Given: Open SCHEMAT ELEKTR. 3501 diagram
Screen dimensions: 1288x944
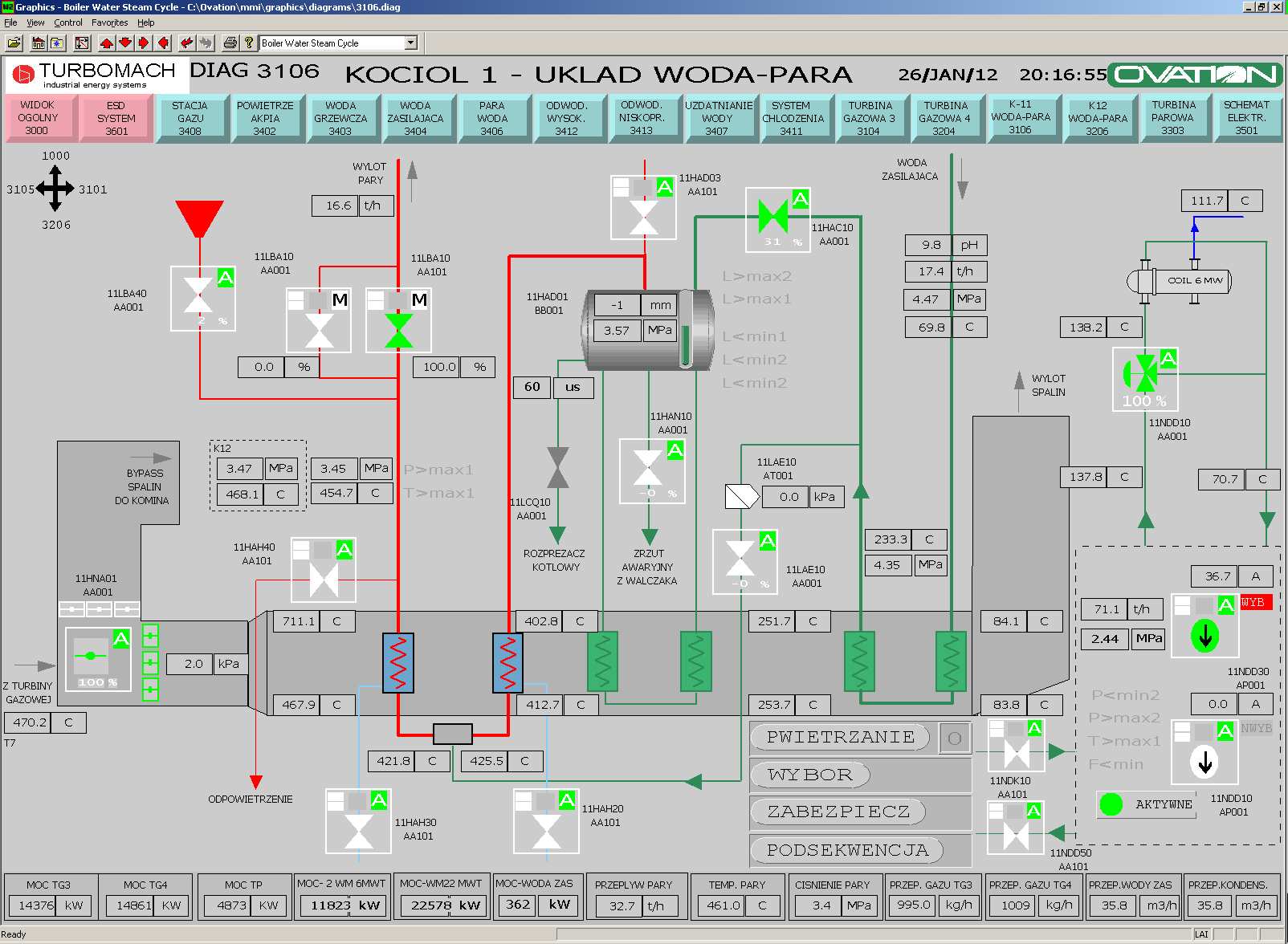Looking at the screenshot, I should [x=1247, y=117].
